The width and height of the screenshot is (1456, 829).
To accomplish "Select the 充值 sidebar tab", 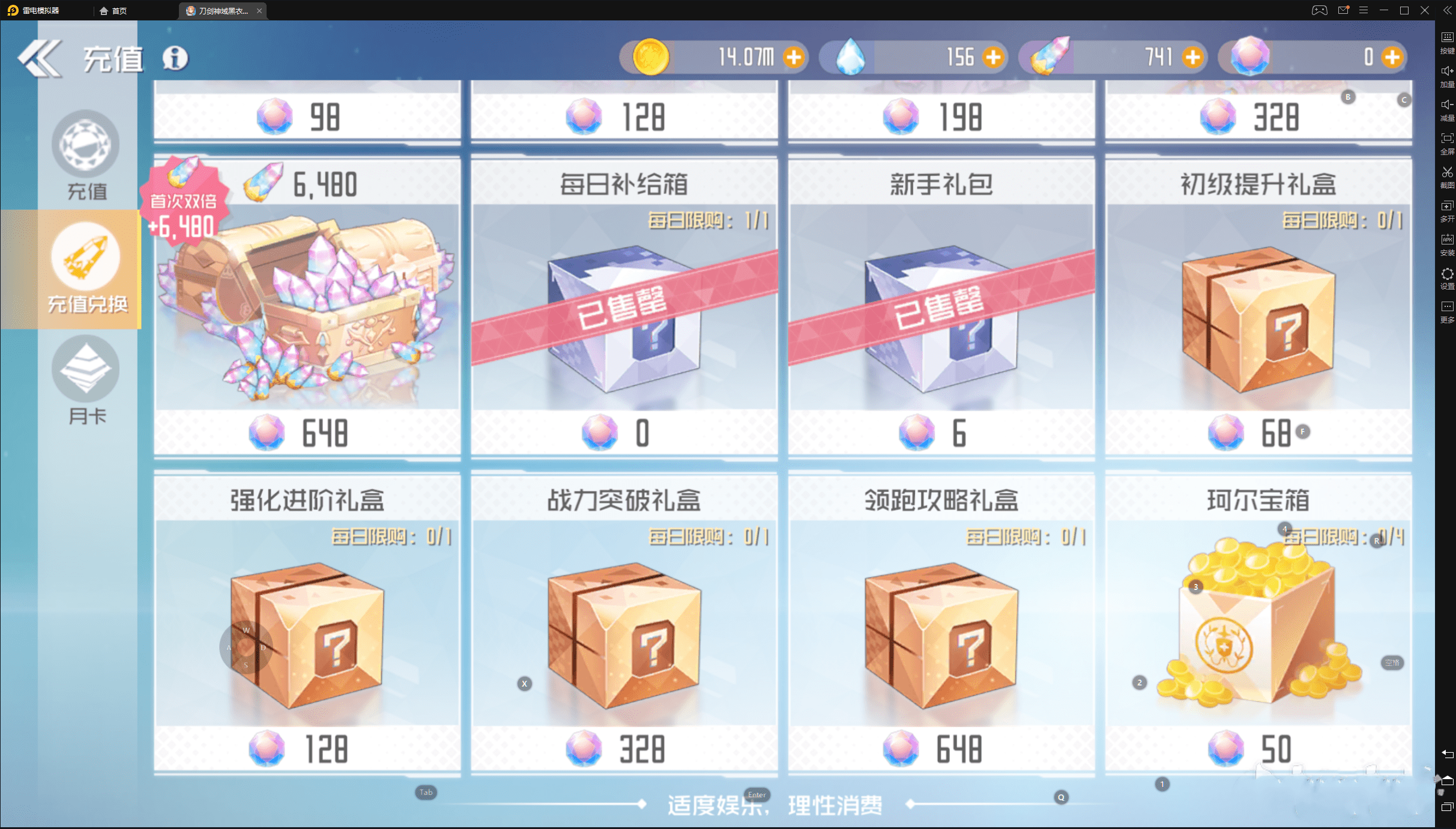I will tap(86, 156).
